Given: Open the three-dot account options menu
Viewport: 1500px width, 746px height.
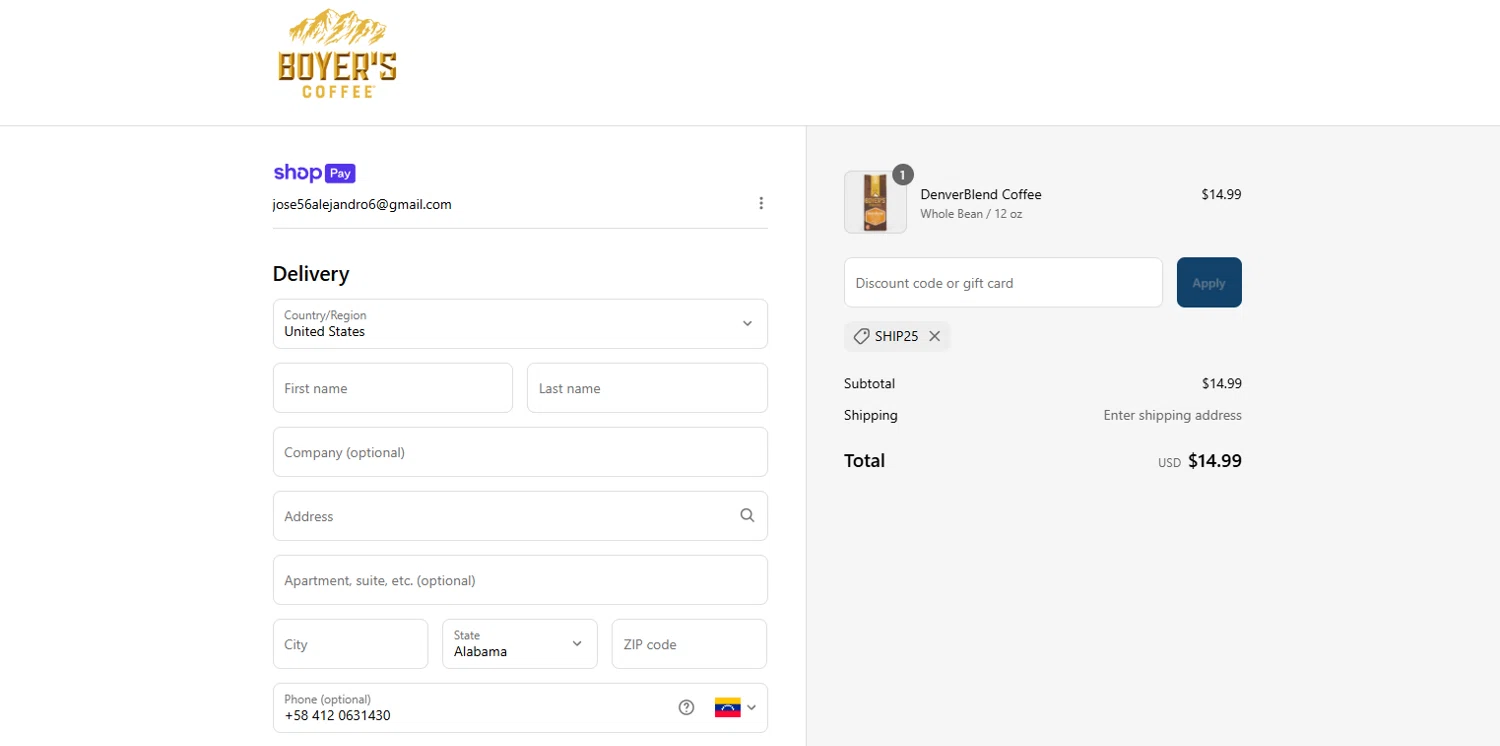Looking at the screenshot, I should pos(761,203).
